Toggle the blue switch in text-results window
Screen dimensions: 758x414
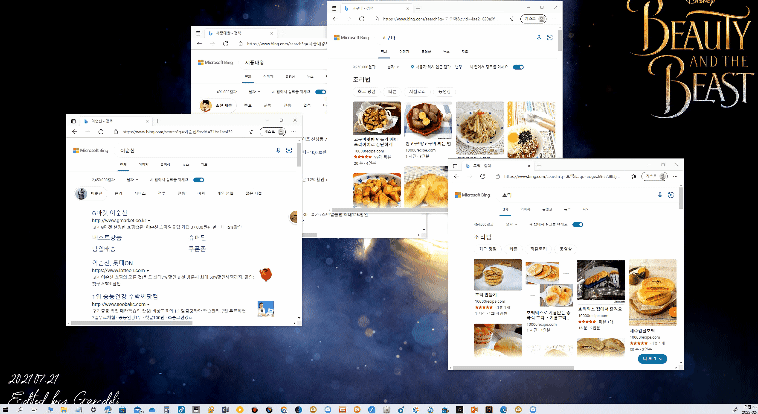[x=199, y=180]
